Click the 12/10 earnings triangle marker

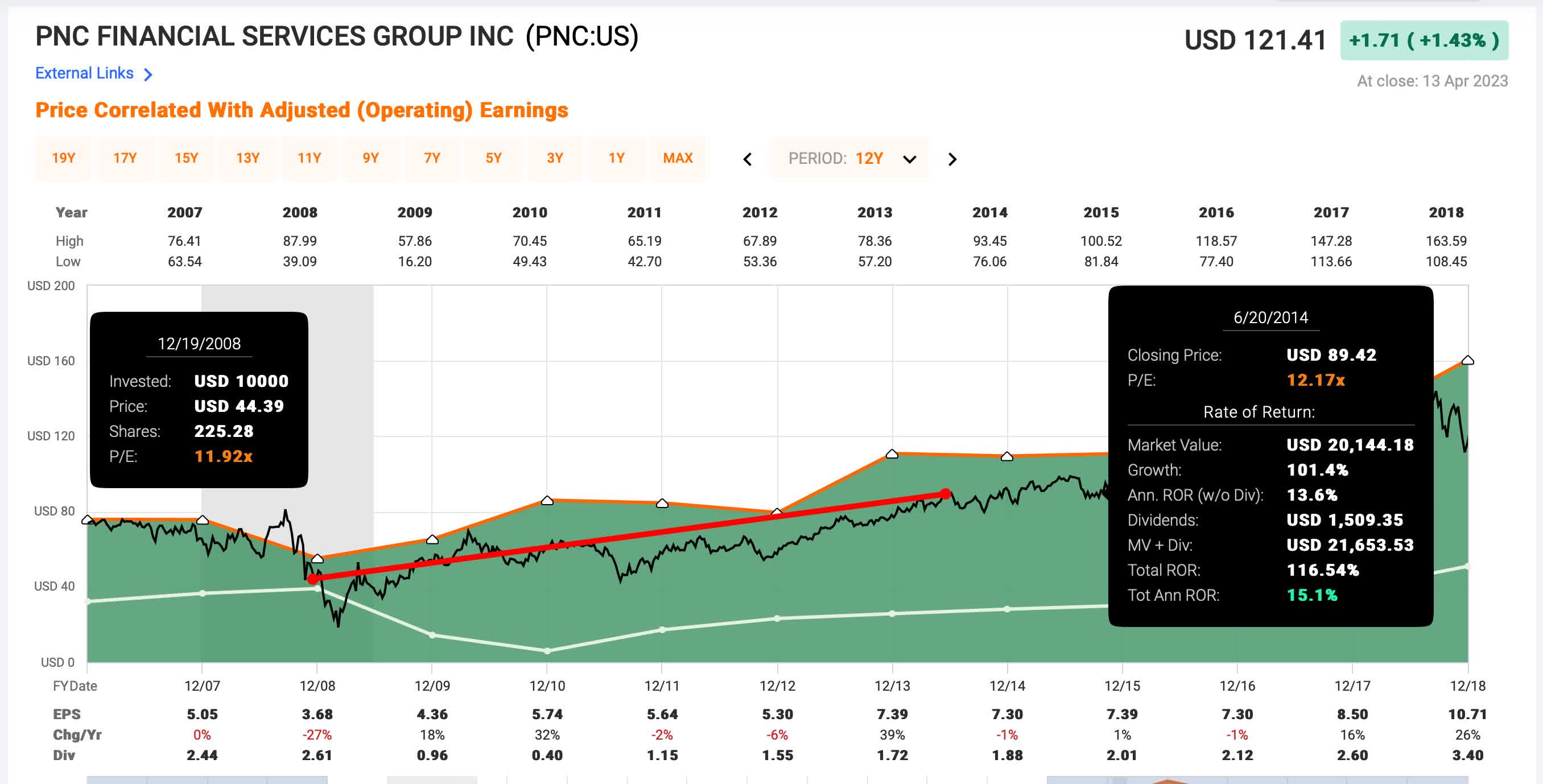(547, 501)
